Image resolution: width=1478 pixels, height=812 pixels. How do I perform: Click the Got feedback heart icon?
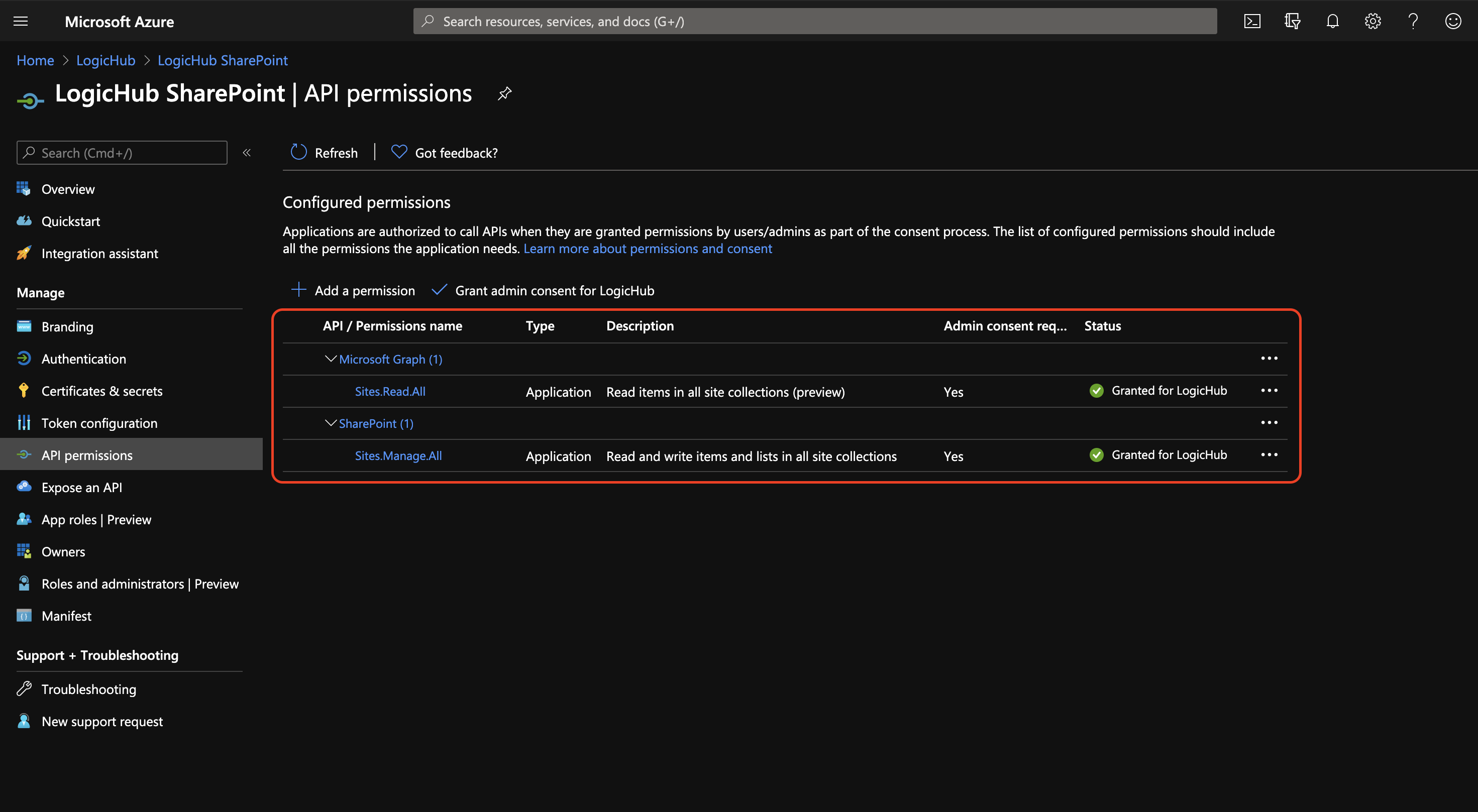(399, 152)
